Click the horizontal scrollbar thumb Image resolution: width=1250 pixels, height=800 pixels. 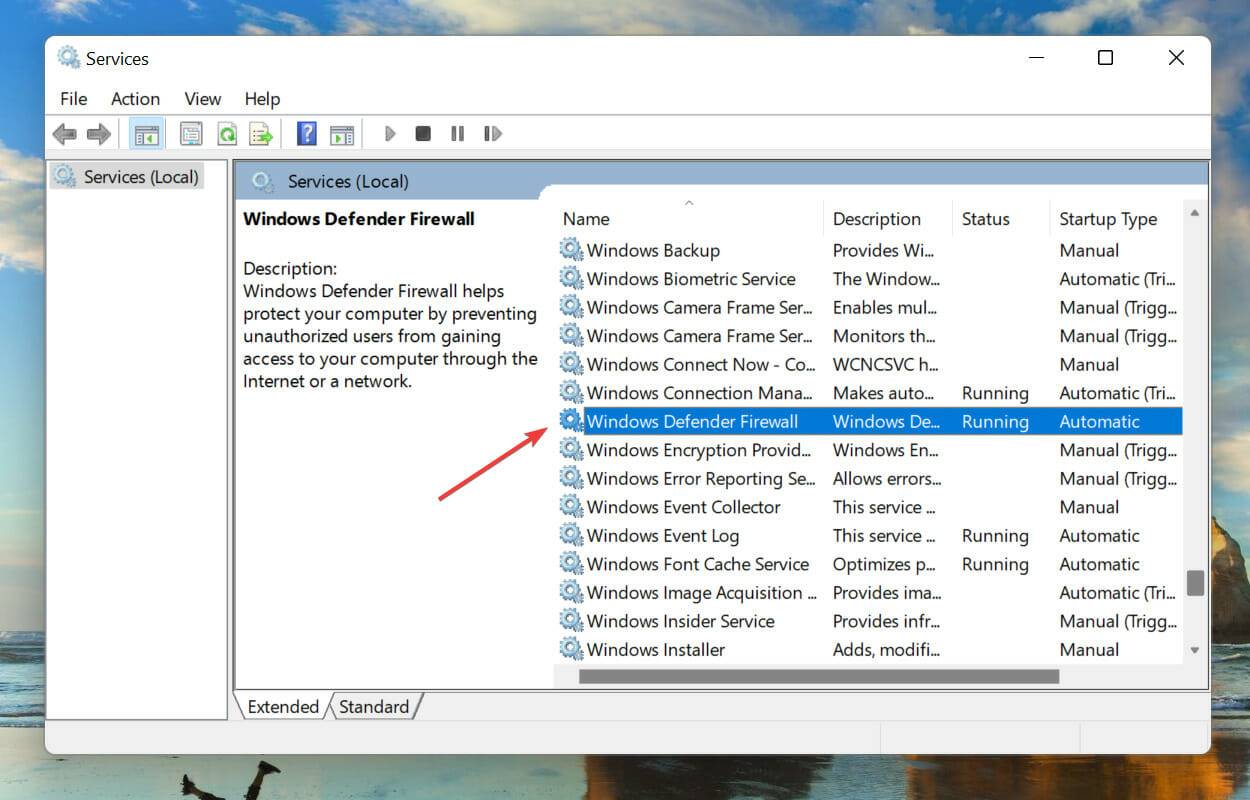(819, 676)
